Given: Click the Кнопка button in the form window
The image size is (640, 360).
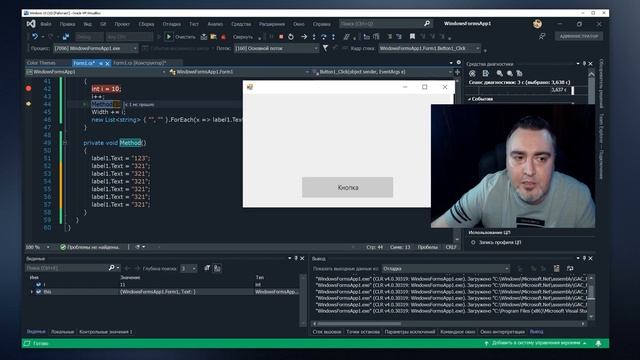Looking at the screenshot, I should pyautogui.click(x=347, y=187).
